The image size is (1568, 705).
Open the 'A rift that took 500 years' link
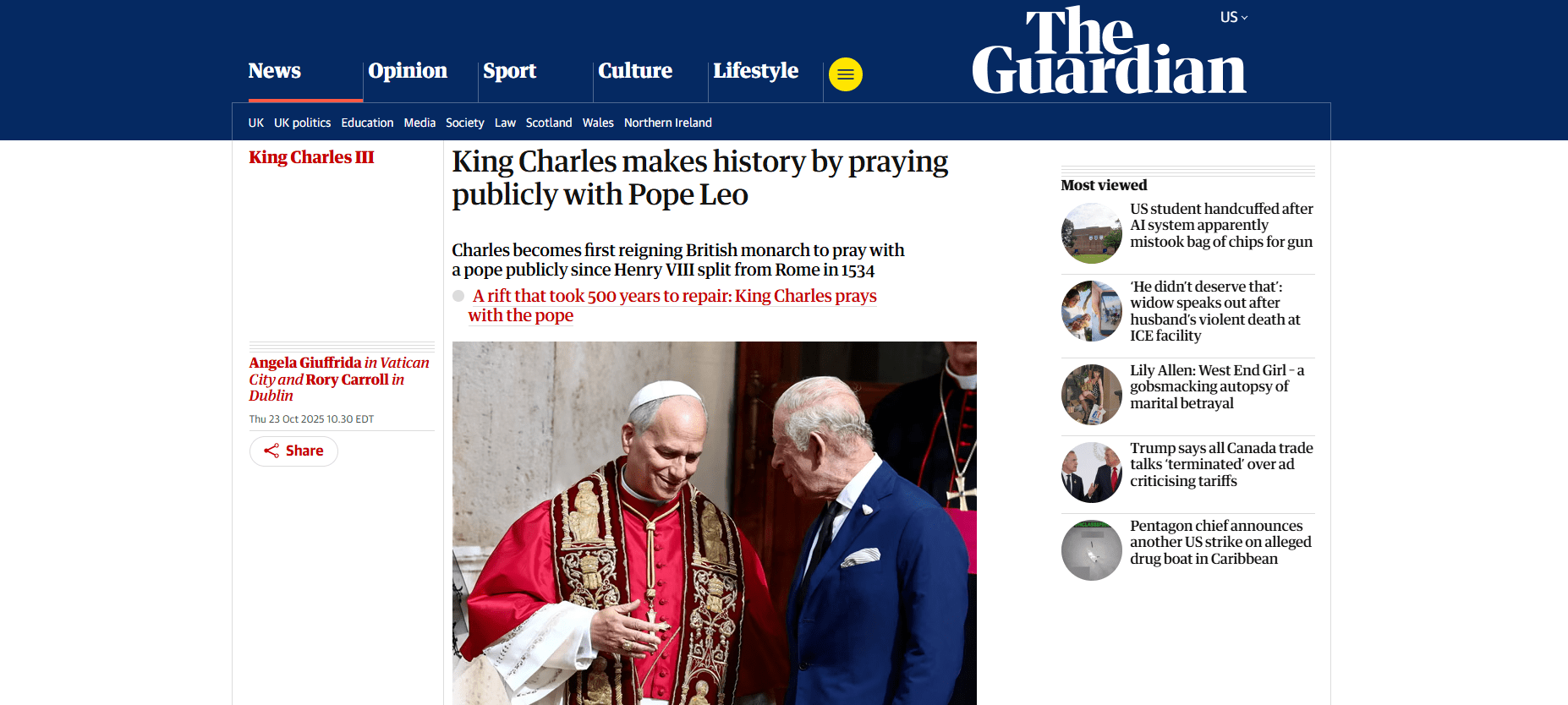tap(672, 305)
